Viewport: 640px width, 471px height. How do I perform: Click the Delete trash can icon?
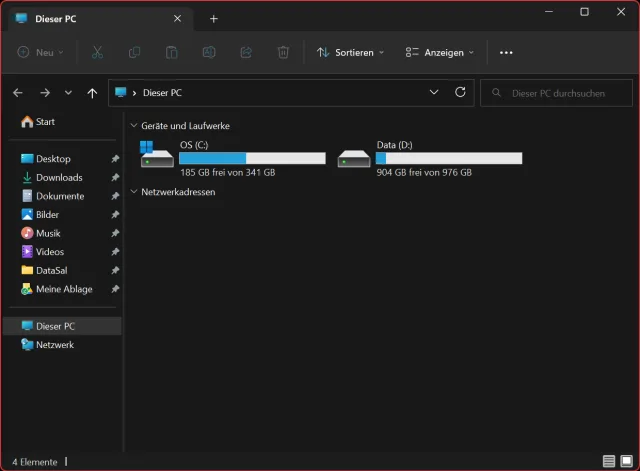(283, 52)
